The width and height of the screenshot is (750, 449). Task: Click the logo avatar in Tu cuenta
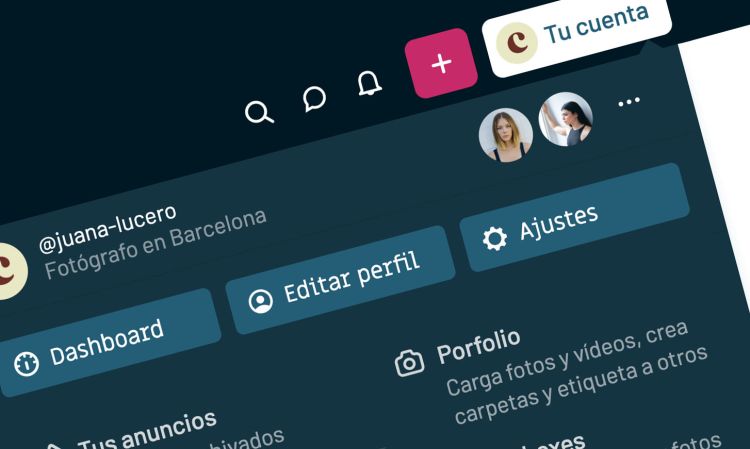pos(517,43)
